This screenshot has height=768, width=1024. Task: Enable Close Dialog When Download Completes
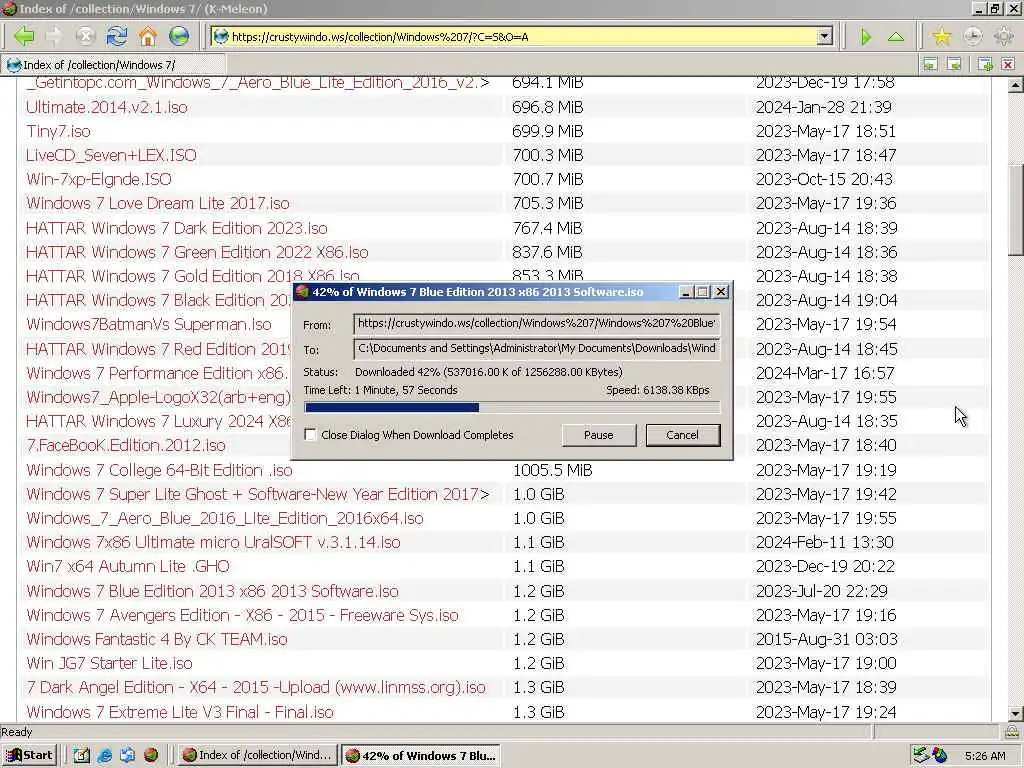point(310,435)
